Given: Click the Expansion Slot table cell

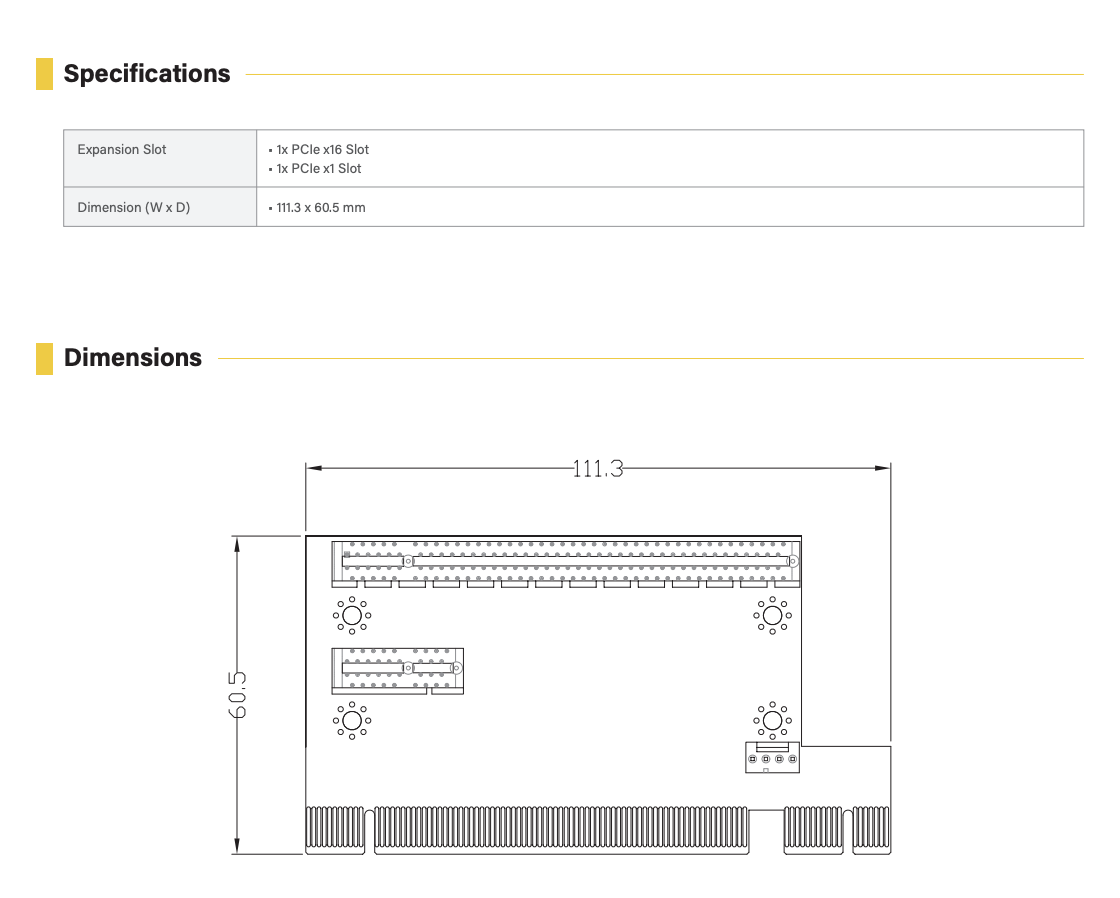Looking at the screenshot, I should pyautogui.click(x=122, y=150).
